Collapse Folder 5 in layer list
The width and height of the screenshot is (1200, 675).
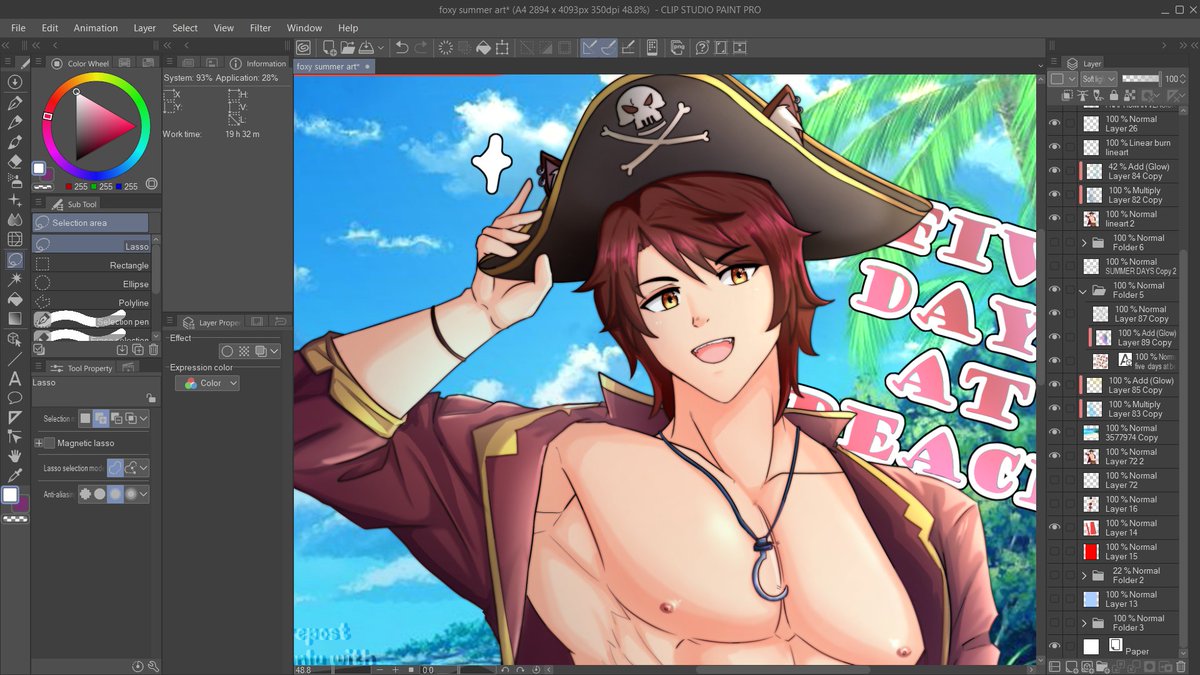(1084, 290)
